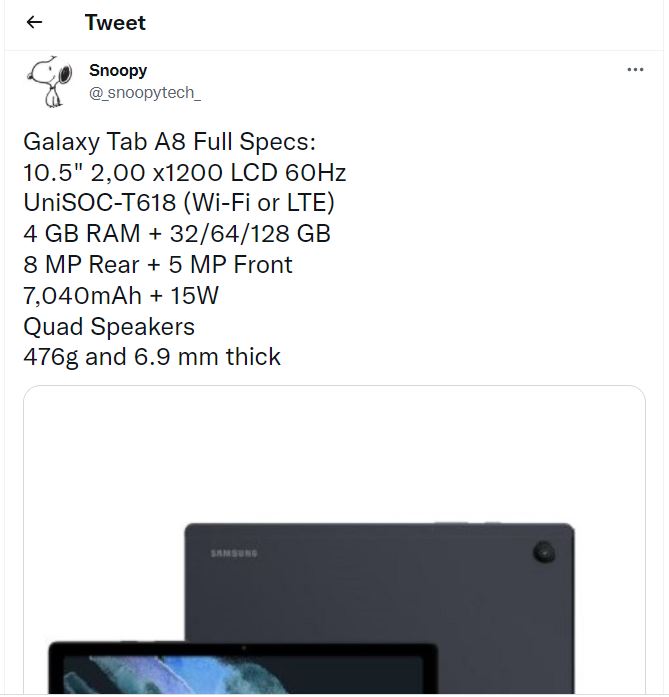
Task: Go back using the left arrow icon
Action: click(34, 22)
